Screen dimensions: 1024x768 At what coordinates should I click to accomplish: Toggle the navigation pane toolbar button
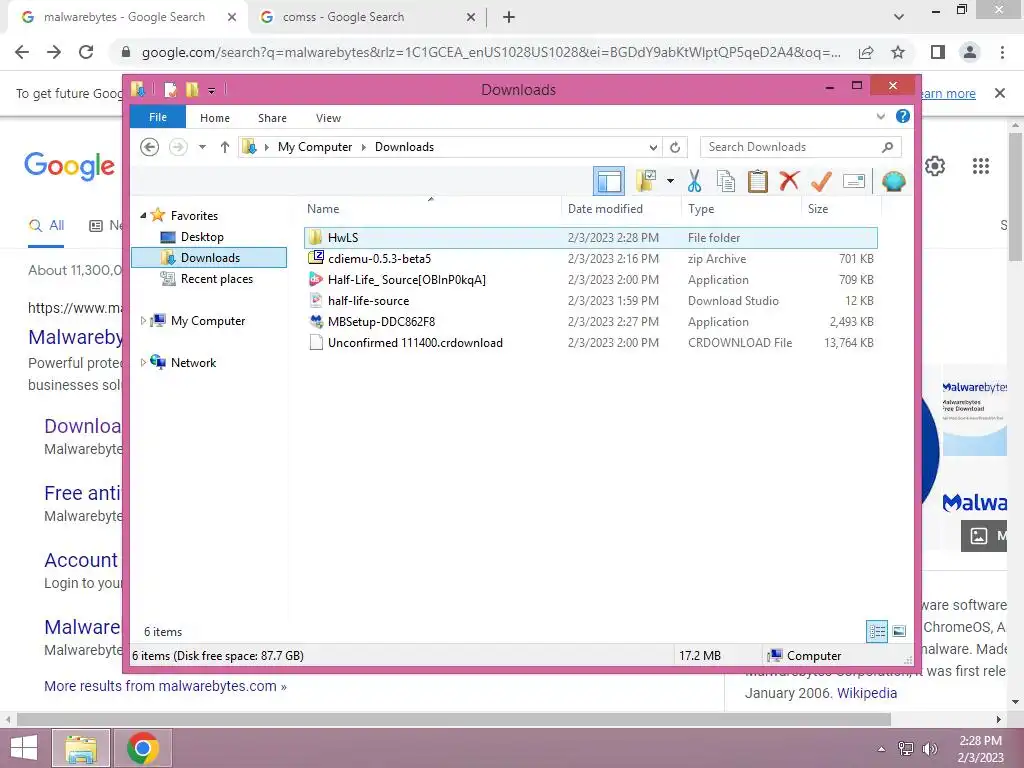[x=609, y=181]
